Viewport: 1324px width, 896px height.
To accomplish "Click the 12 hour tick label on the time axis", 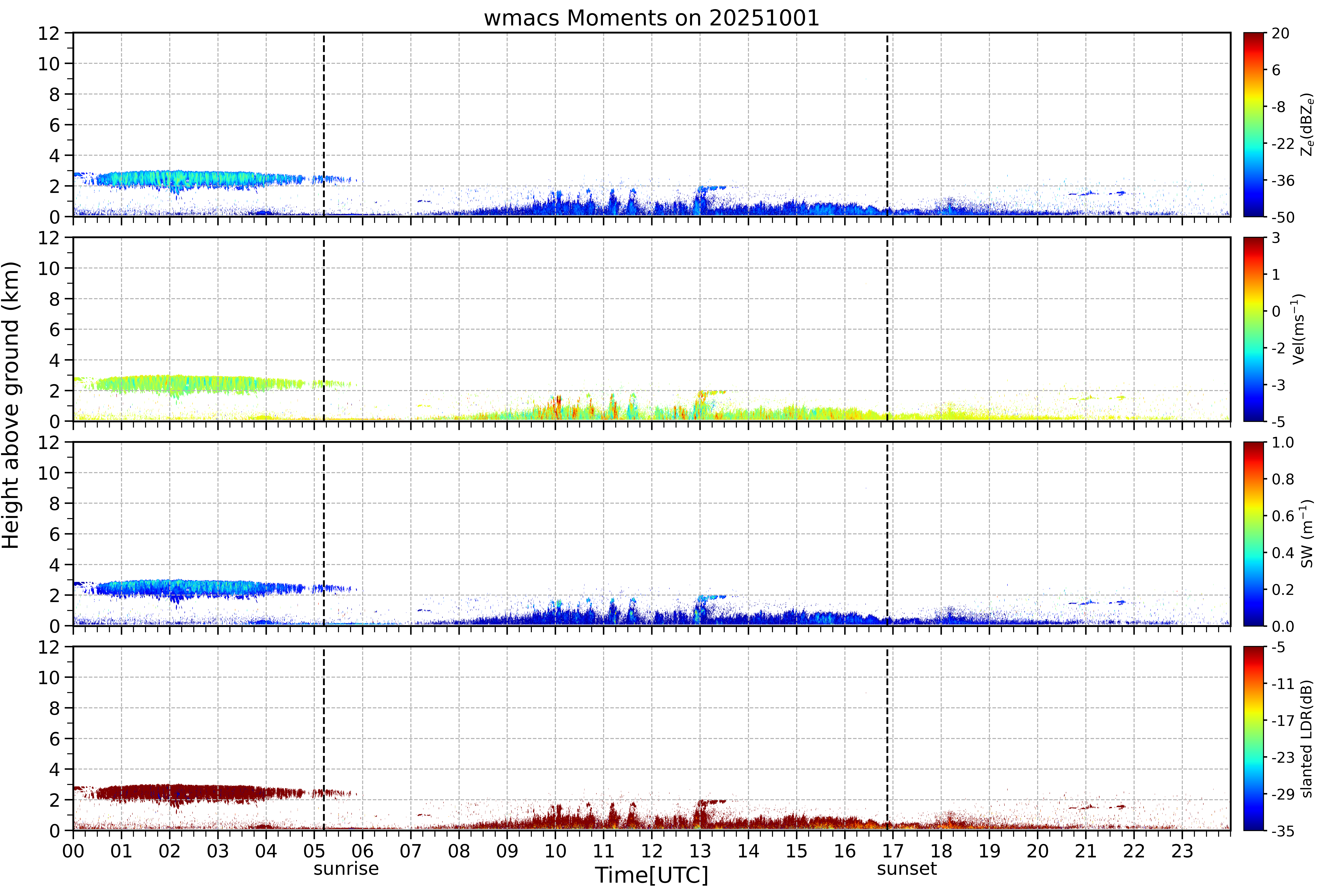I will tap(652, 851).
